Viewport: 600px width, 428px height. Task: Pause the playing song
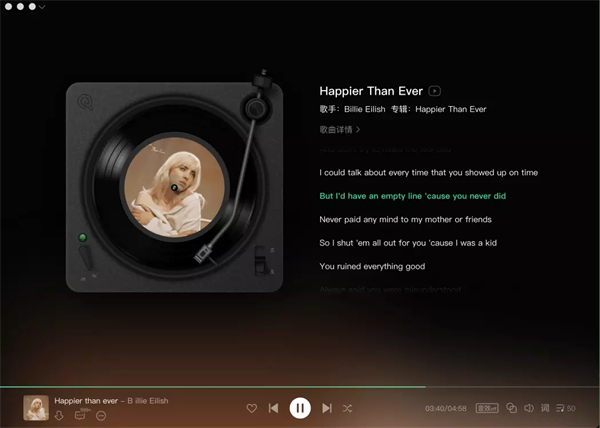click(x=299, y=408)
